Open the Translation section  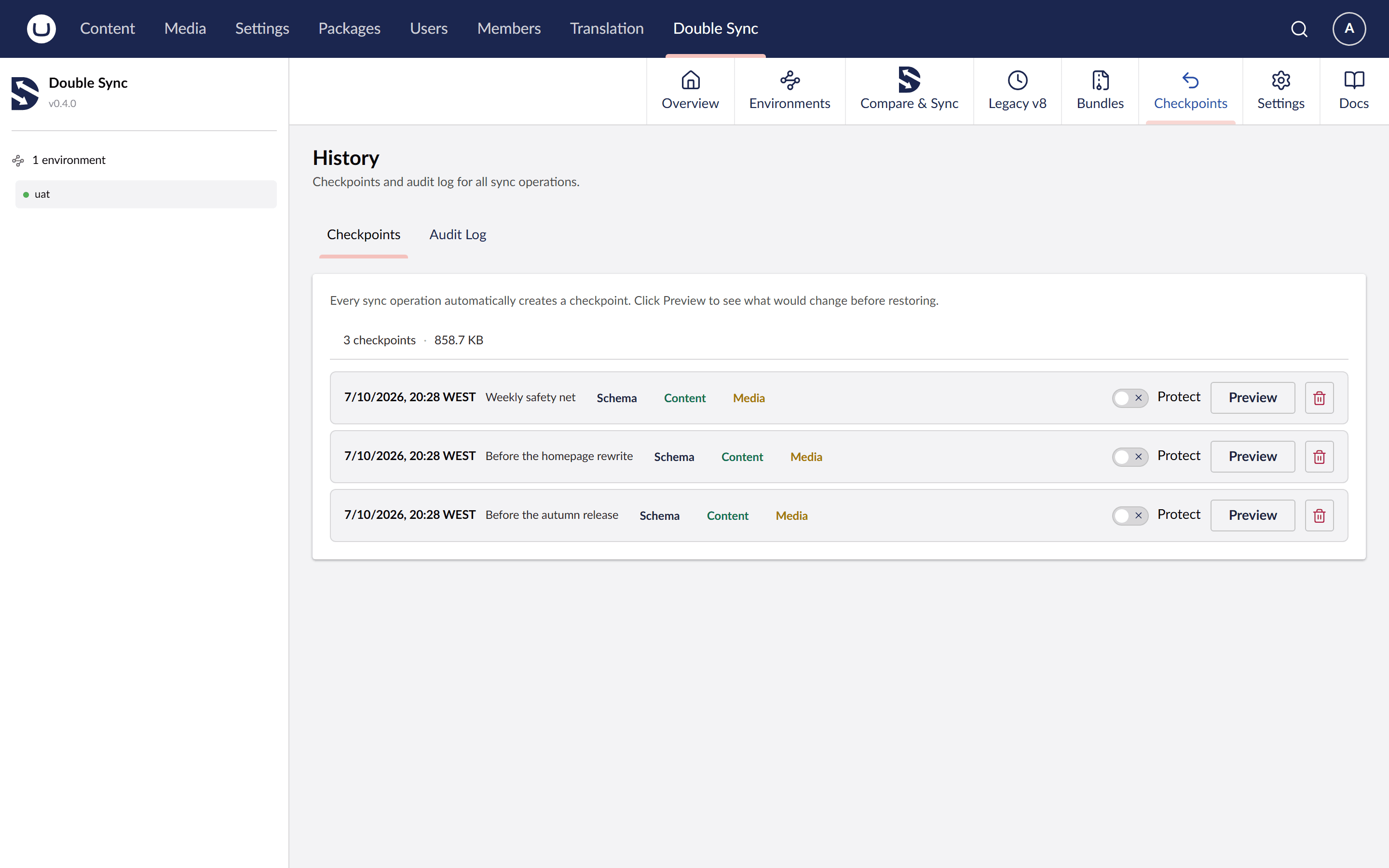click(607, 29)
